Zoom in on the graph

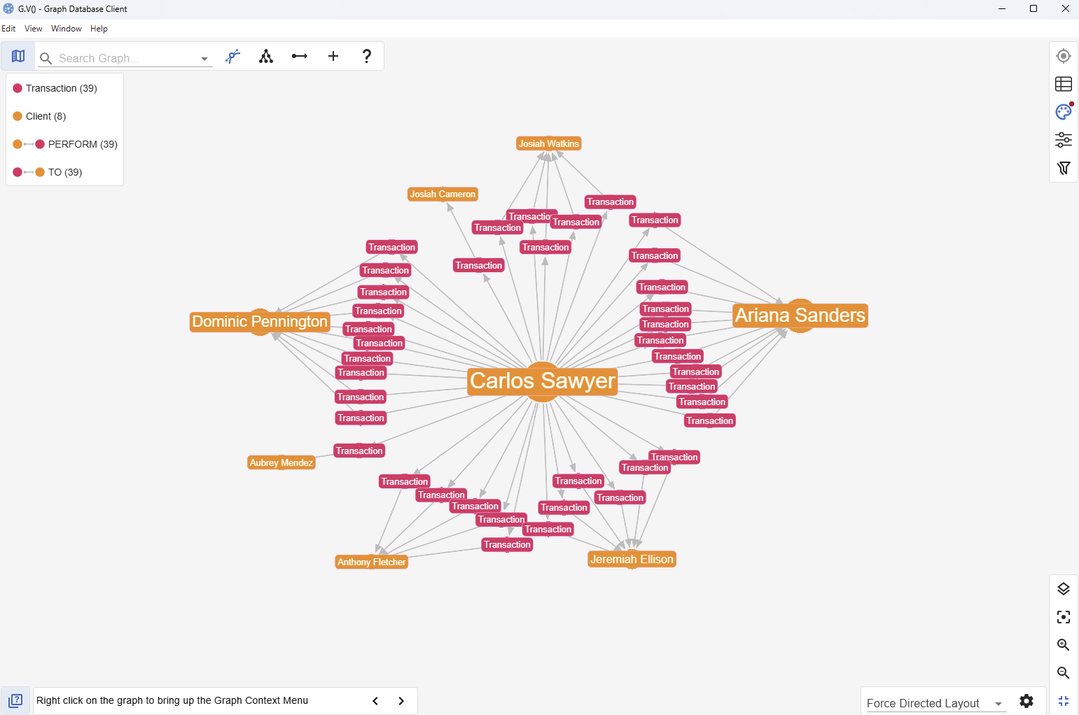coord(1063,645)
